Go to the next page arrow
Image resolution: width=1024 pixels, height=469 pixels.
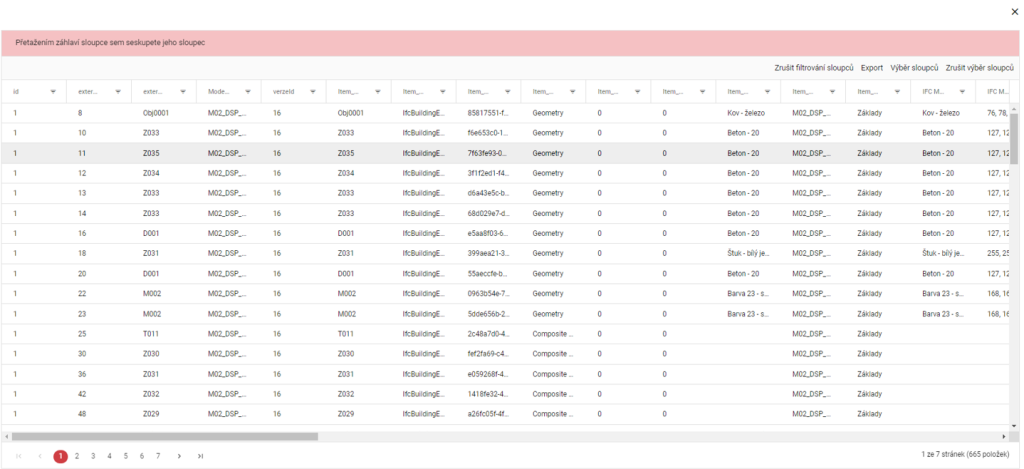pos(179,456)
